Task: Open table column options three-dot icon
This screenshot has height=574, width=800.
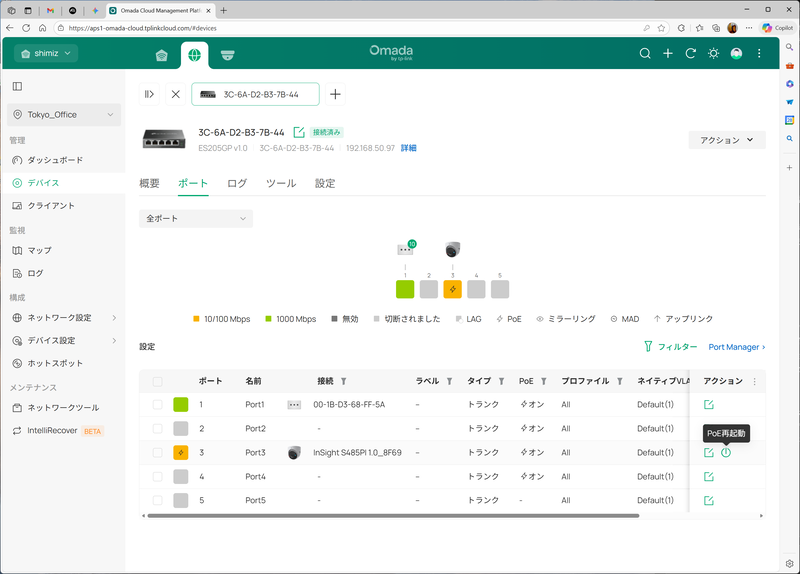Action: (755, 382)
